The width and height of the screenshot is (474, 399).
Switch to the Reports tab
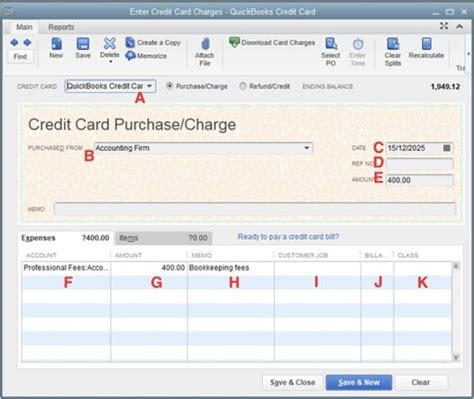pos(61,27)
